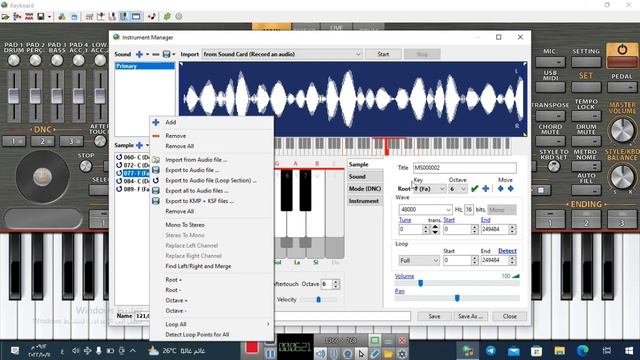The width and height of the screenshot is (640, 360).
Task: Click the Tune link label
Action: coord(405,220)
